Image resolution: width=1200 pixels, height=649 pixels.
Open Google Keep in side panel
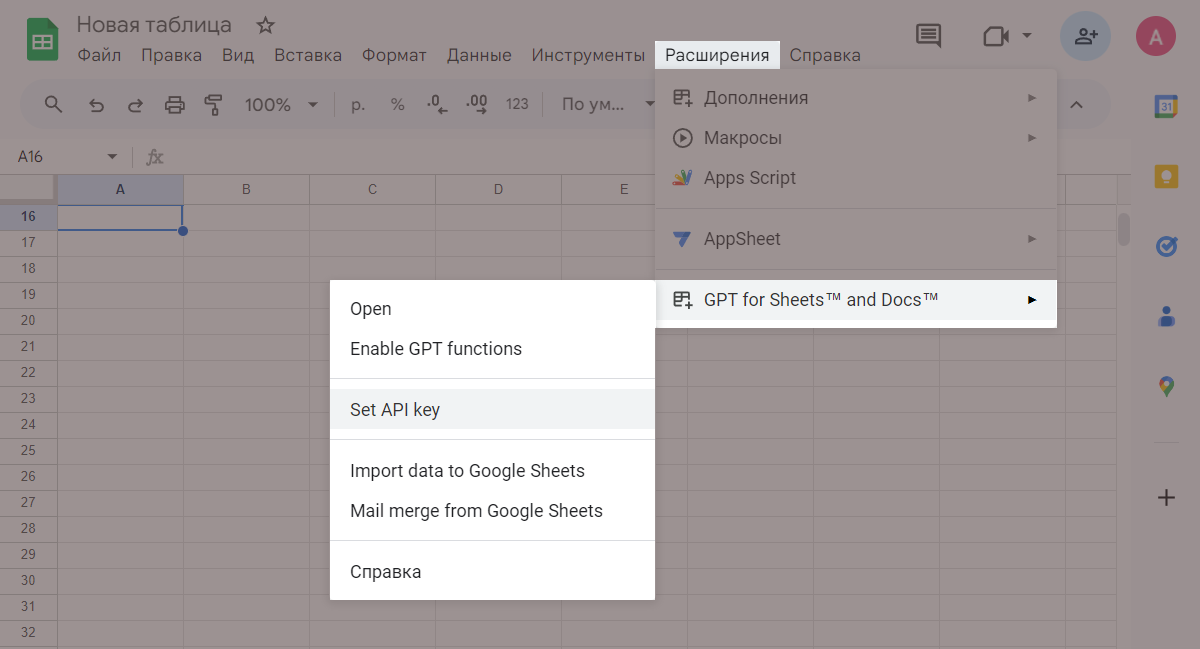click(1165, 176)
